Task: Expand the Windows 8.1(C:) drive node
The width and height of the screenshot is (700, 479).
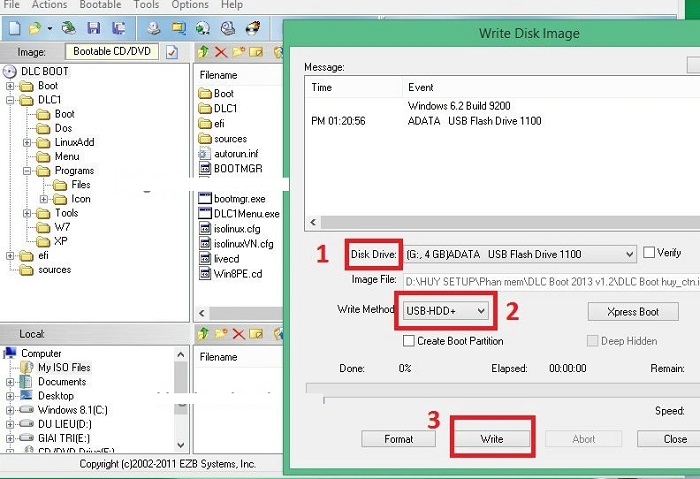Action: pyautogui.click(x=11, y=410)
